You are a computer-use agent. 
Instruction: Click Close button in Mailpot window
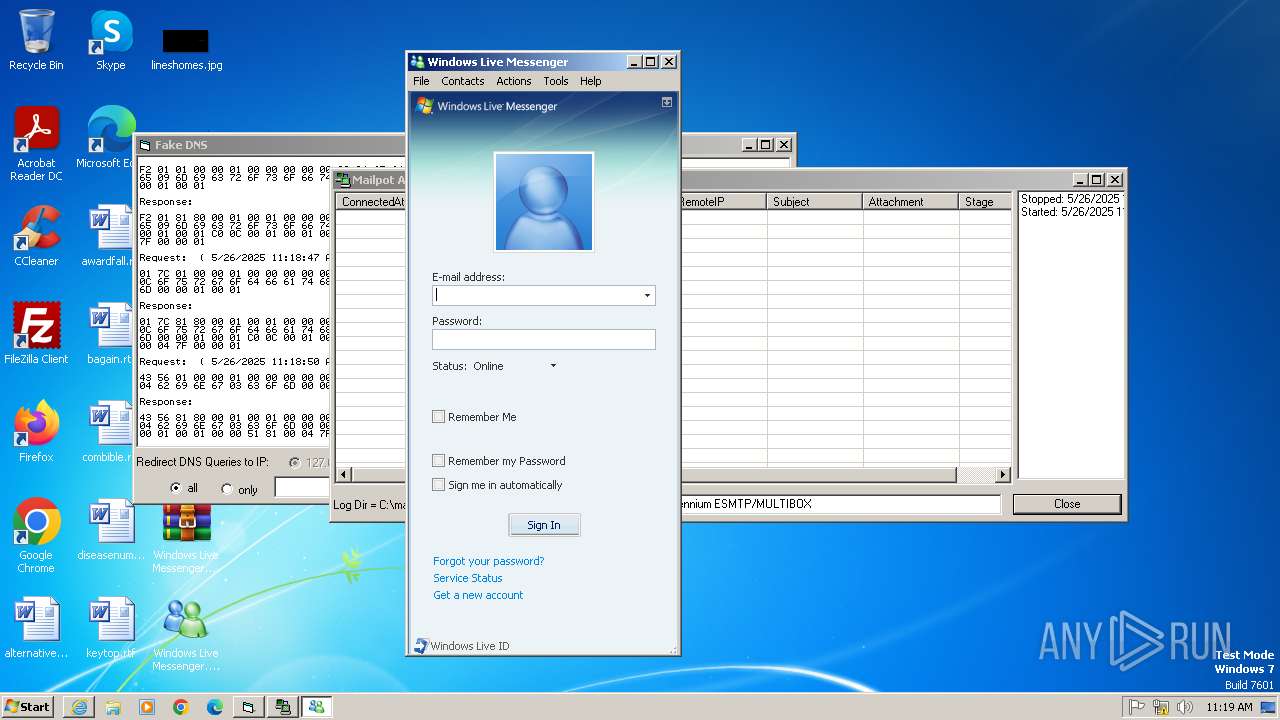1067,504
